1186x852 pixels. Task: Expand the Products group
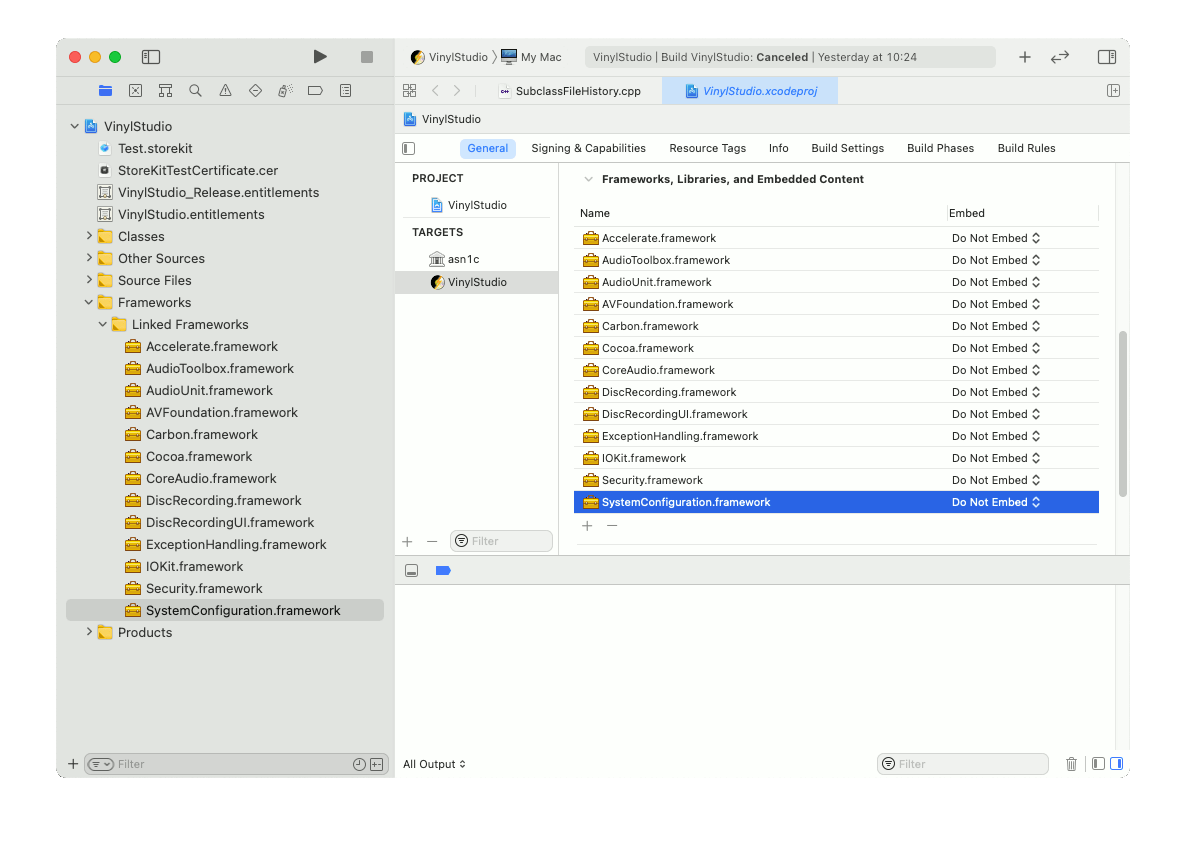pos(88,632)
